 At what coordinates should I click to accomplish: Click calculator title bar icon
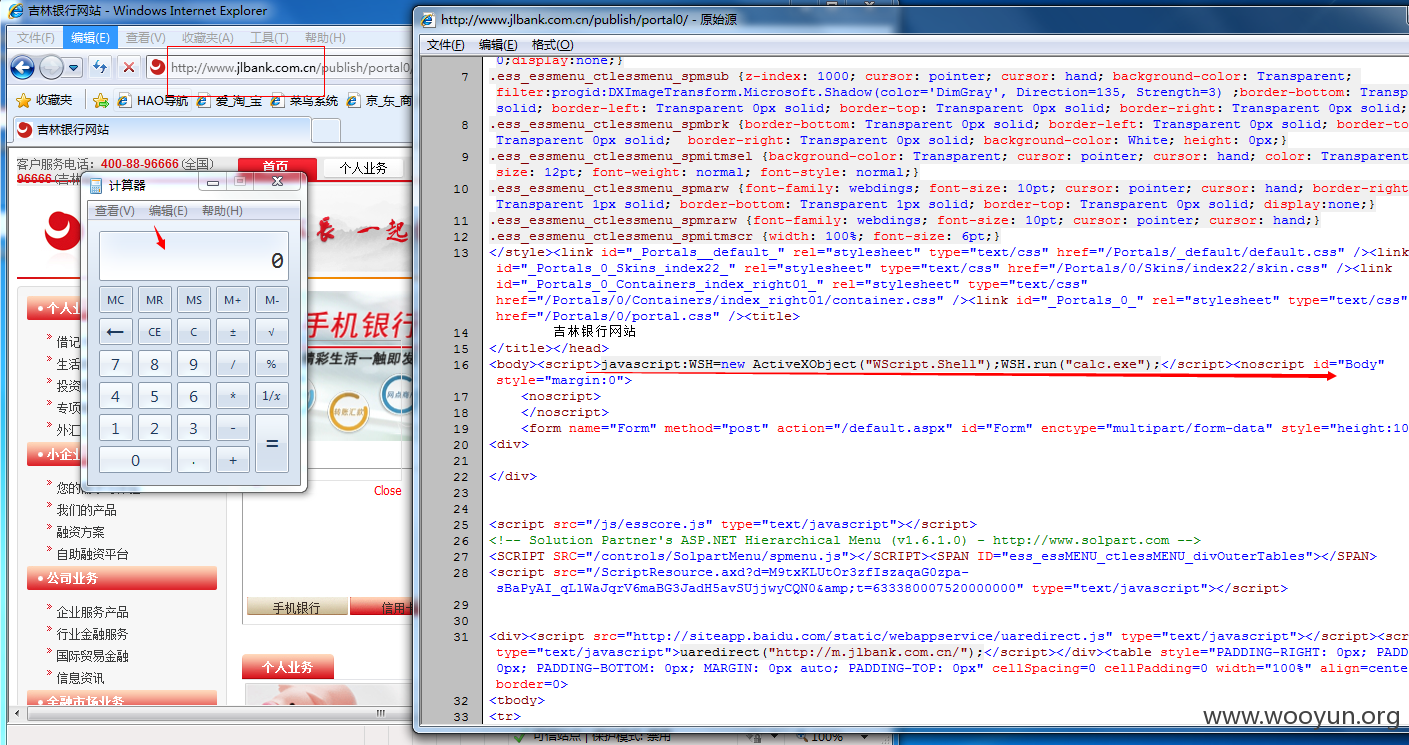point(97,184)
